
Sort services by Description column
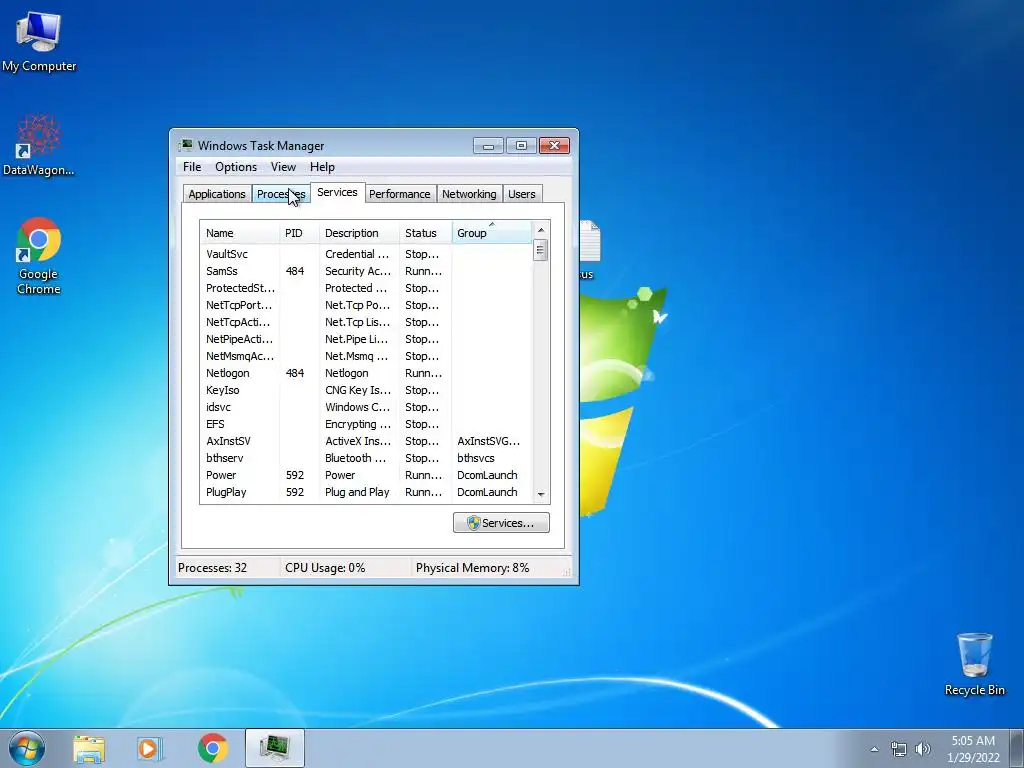(359, 233)
